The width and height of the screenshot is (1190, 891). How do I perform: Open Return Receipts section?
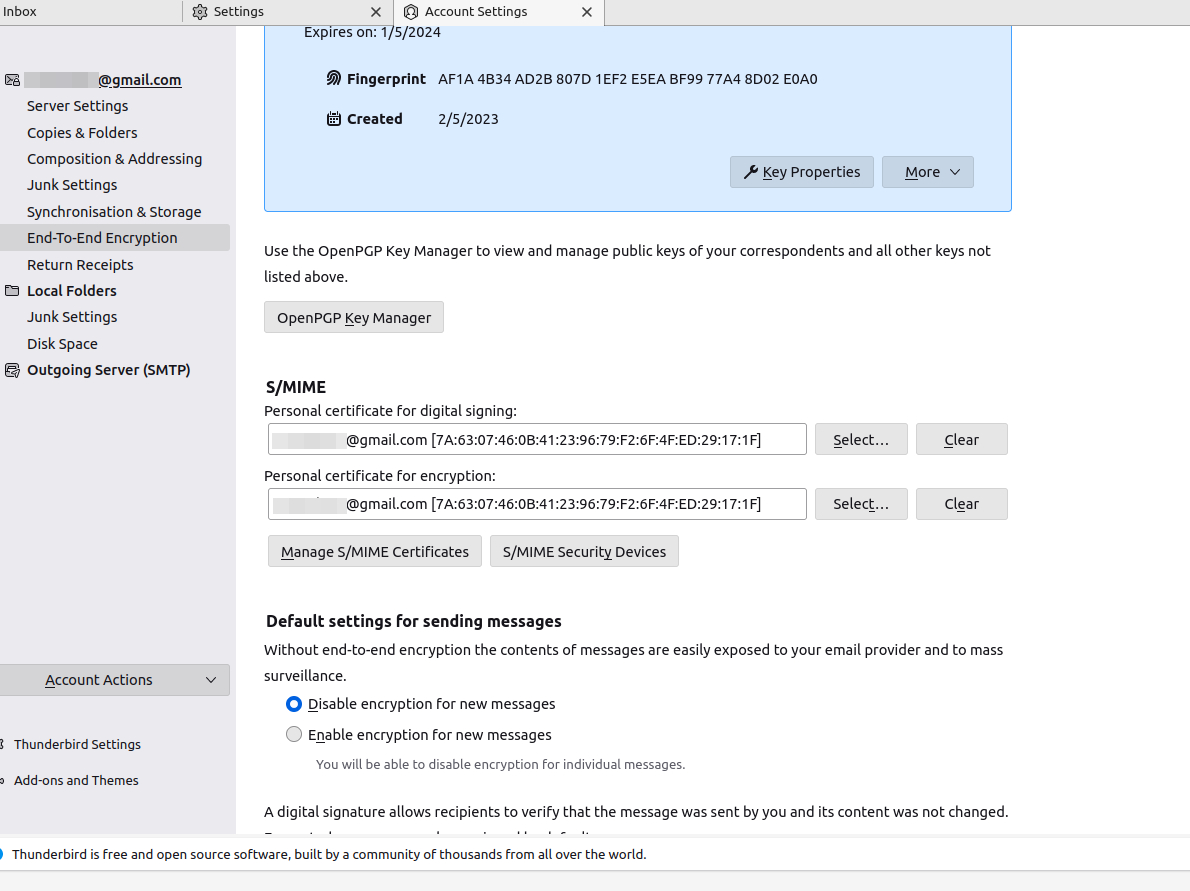80,265
